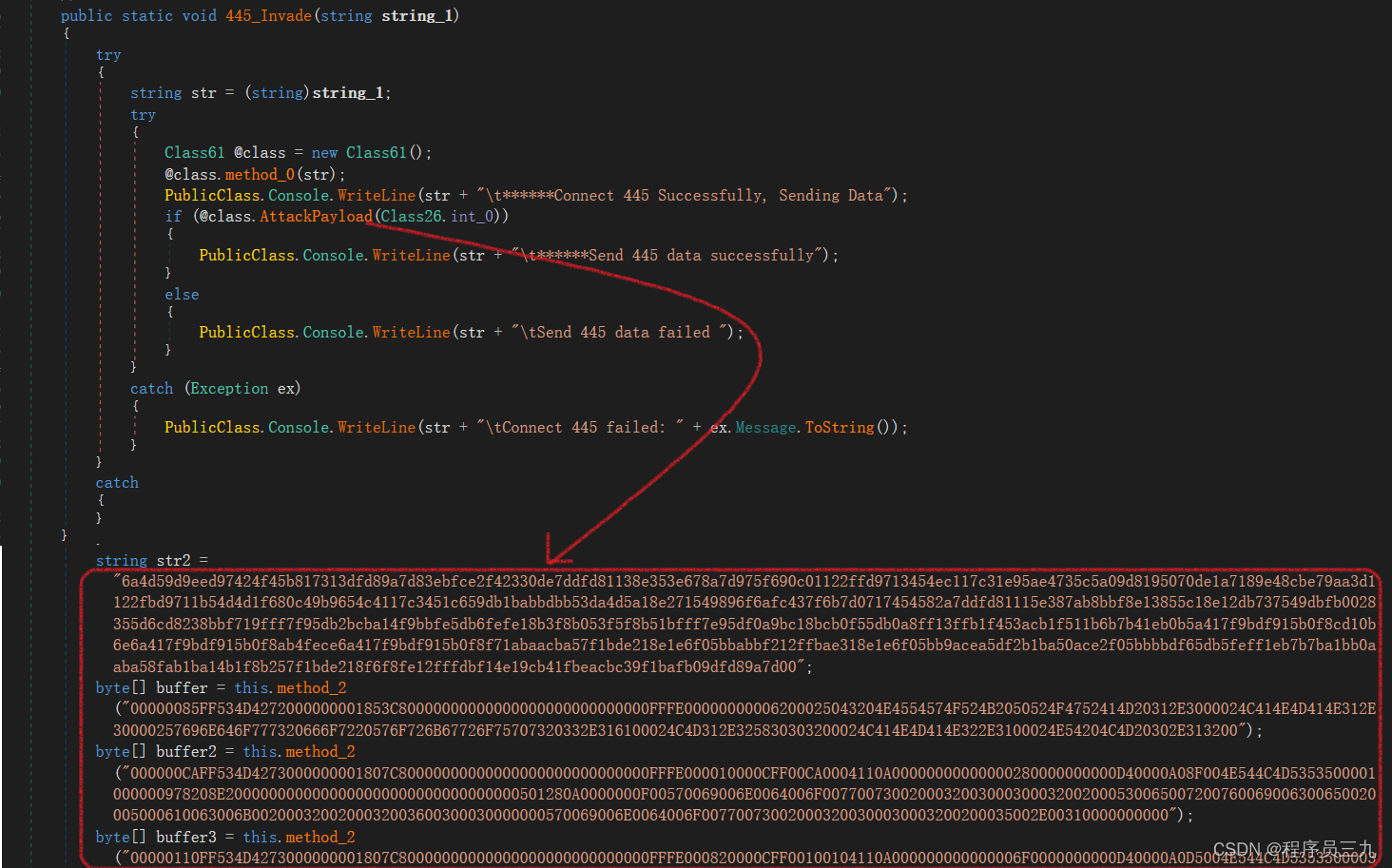The image size is (1392, 868).
Task: Select the Message property of ex
Action: click(x=765, y=428)
